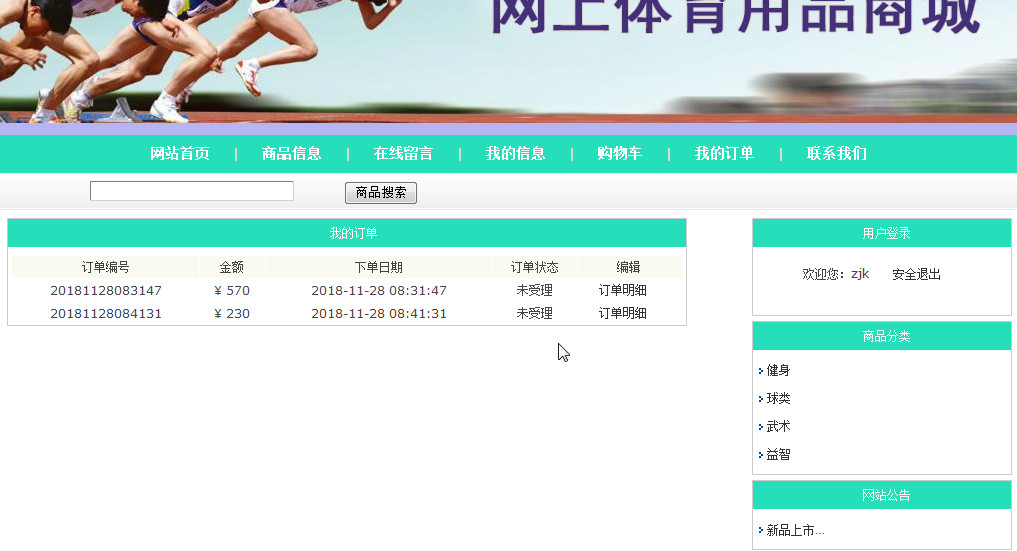Click the amount ¥ 230
The image size is (1017, 551).
[232, 313]
